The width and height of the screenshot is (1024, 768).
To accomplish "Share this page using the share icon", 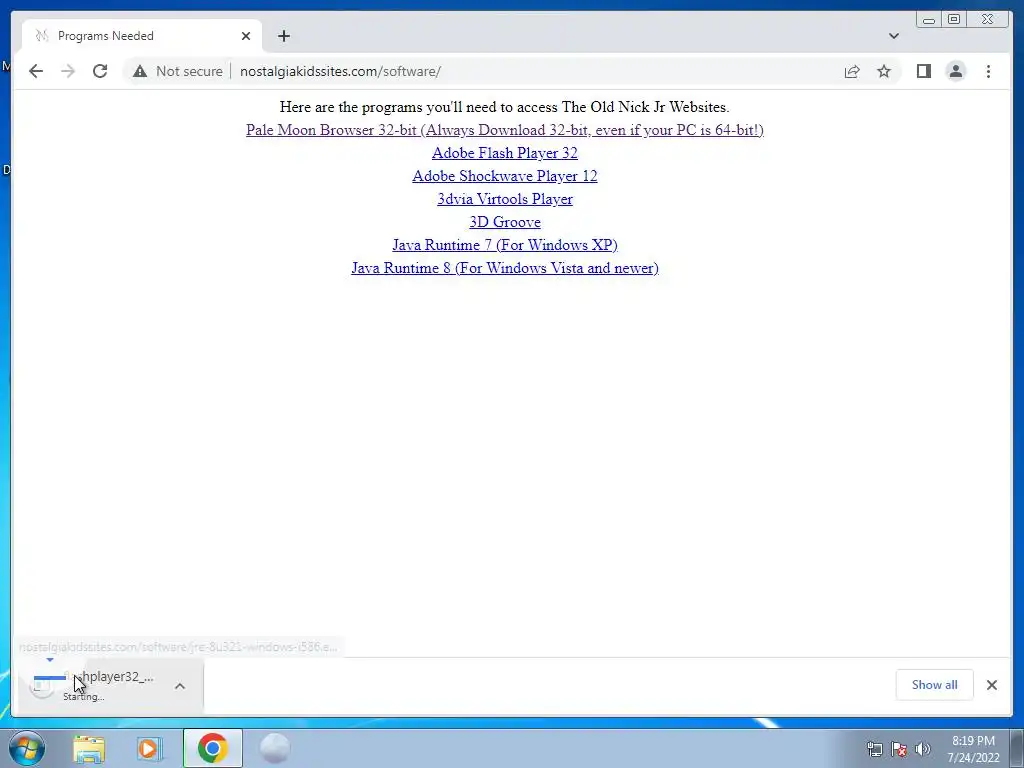I will (852, 71).
